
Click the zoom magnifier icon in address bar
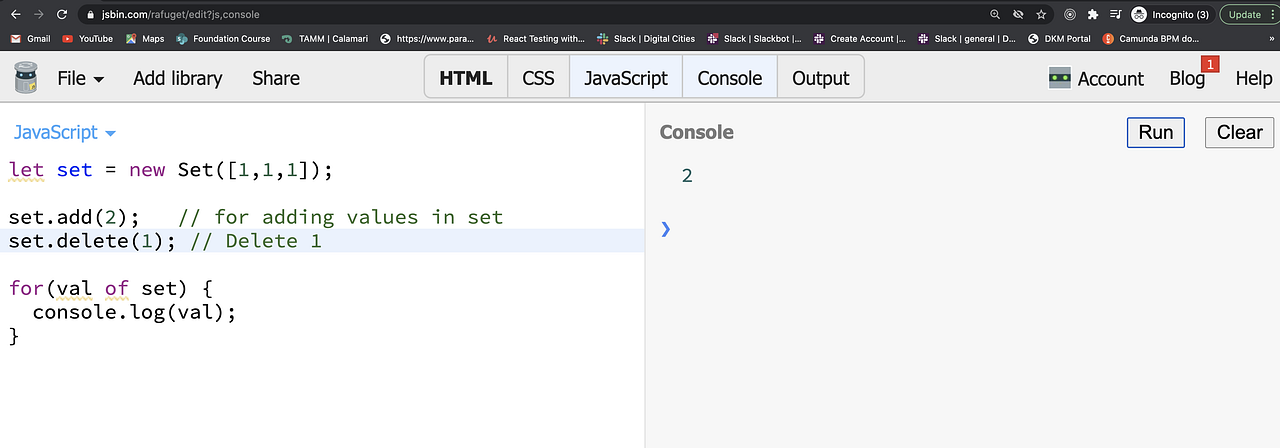(995, 15)
